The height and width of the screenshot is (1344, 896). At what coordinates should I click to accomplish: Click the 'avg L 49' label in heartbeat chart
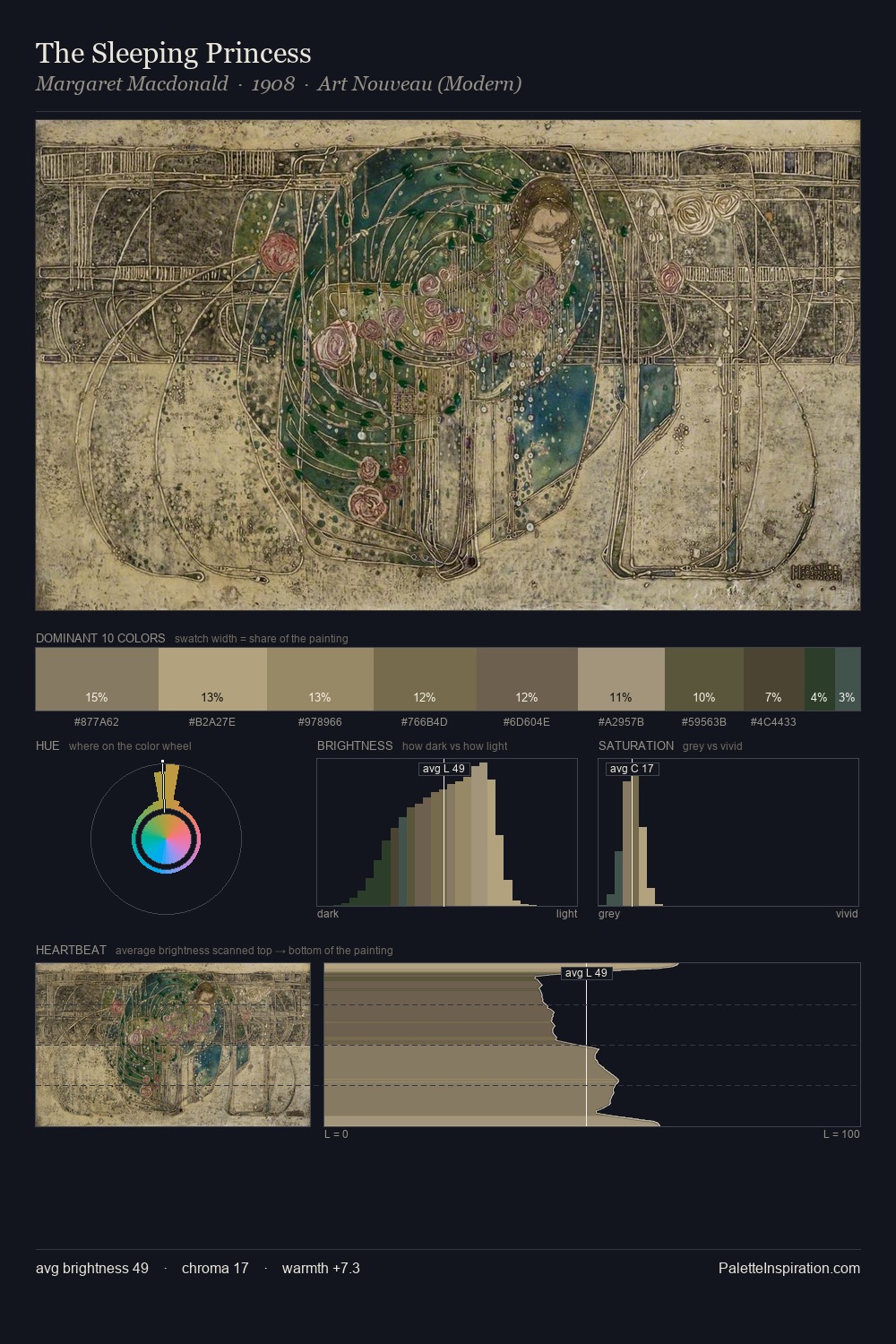click(x=586, y=973)
